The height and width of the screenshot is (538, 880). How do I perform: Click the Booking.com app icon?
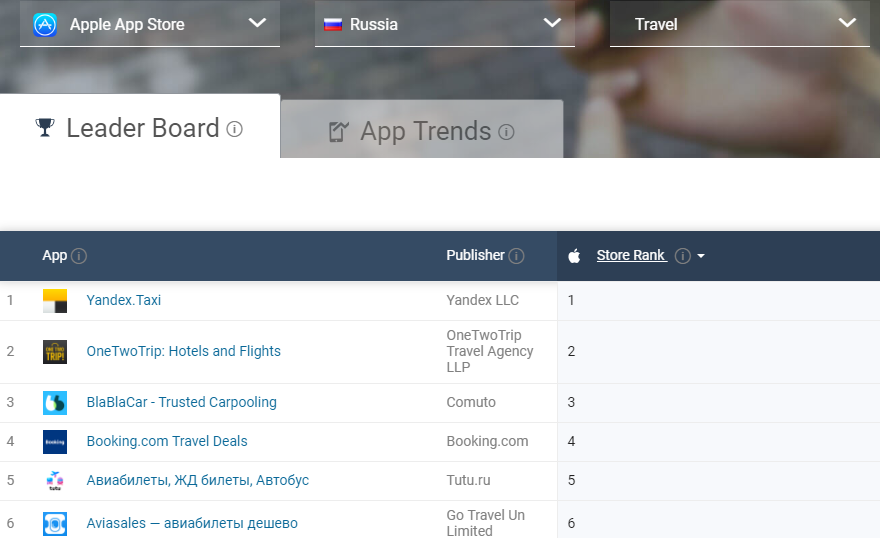pyautogui.click(x=55, y=442)
